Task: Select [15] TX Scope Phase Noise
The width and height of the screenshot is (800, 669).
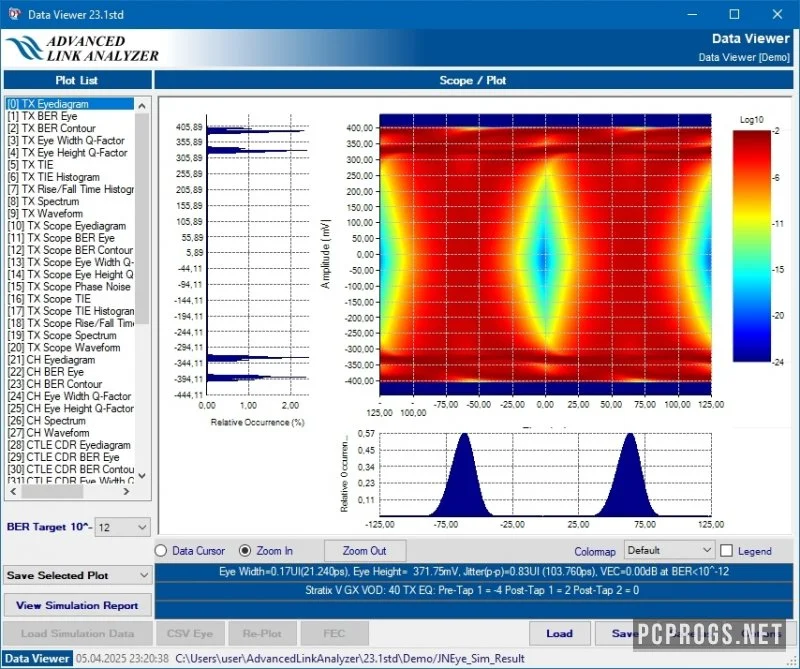Action: pyautogui.click(x=70, y=287)
